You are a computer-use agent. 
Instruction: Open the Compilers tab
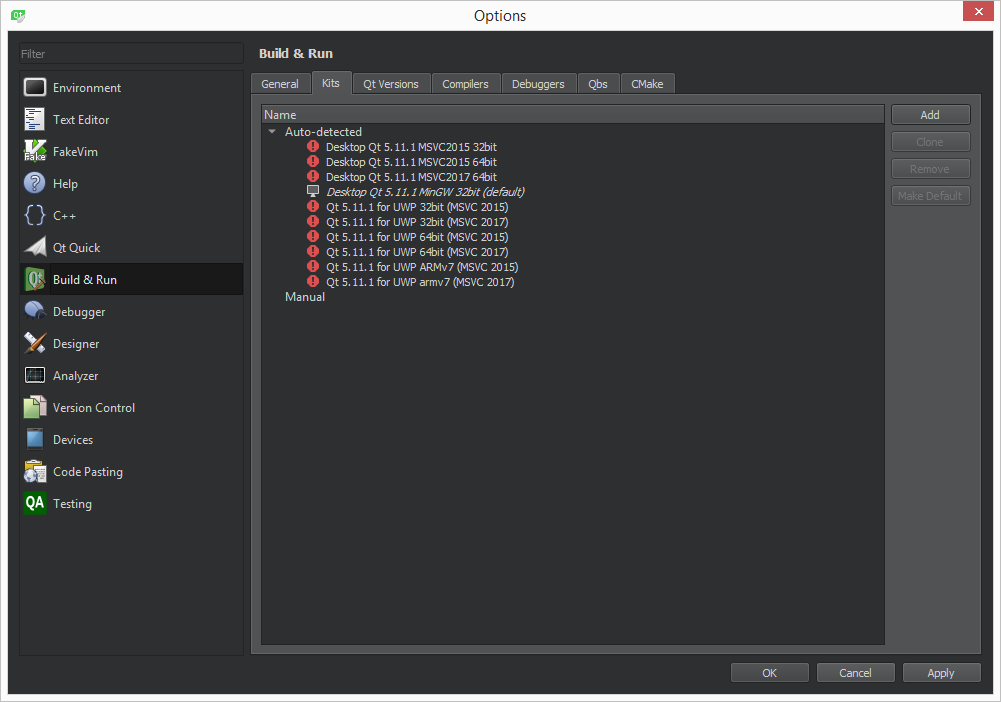tap(465, 84)
